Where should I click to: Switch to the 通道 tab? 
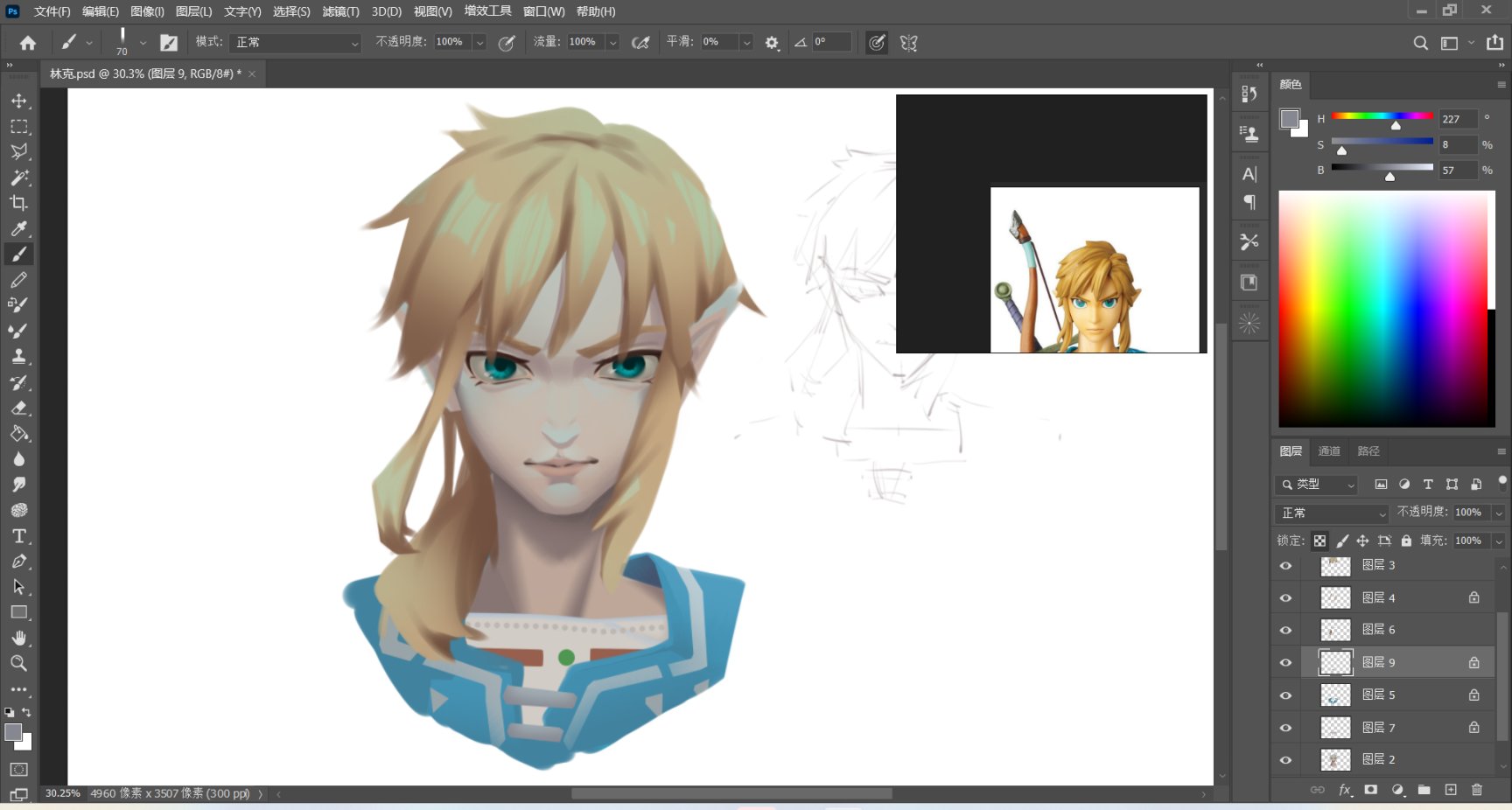[x=1329, y=451]
